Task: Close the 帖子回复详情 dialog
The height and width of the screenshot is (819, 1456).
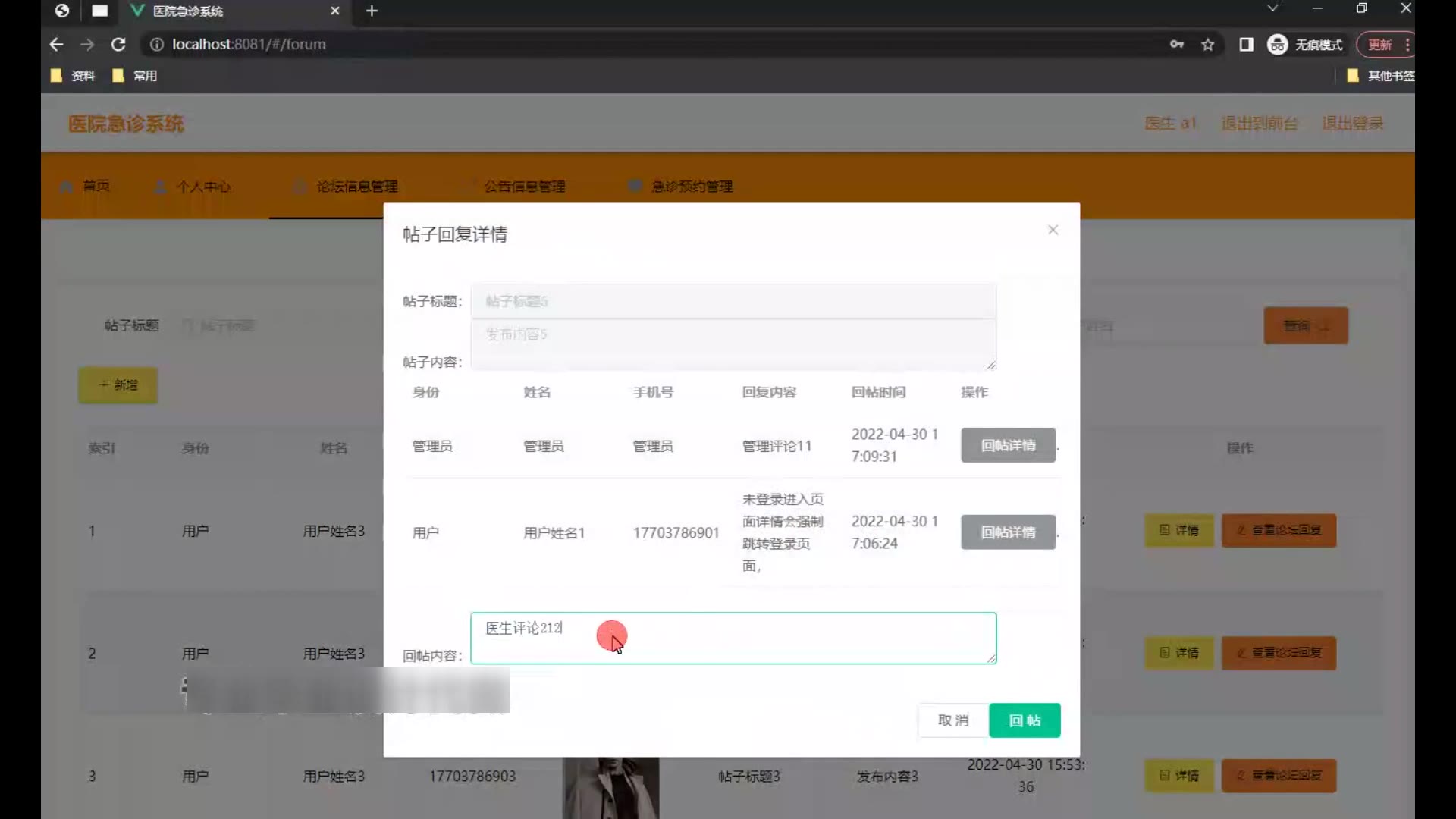Action: (1053, 230)
